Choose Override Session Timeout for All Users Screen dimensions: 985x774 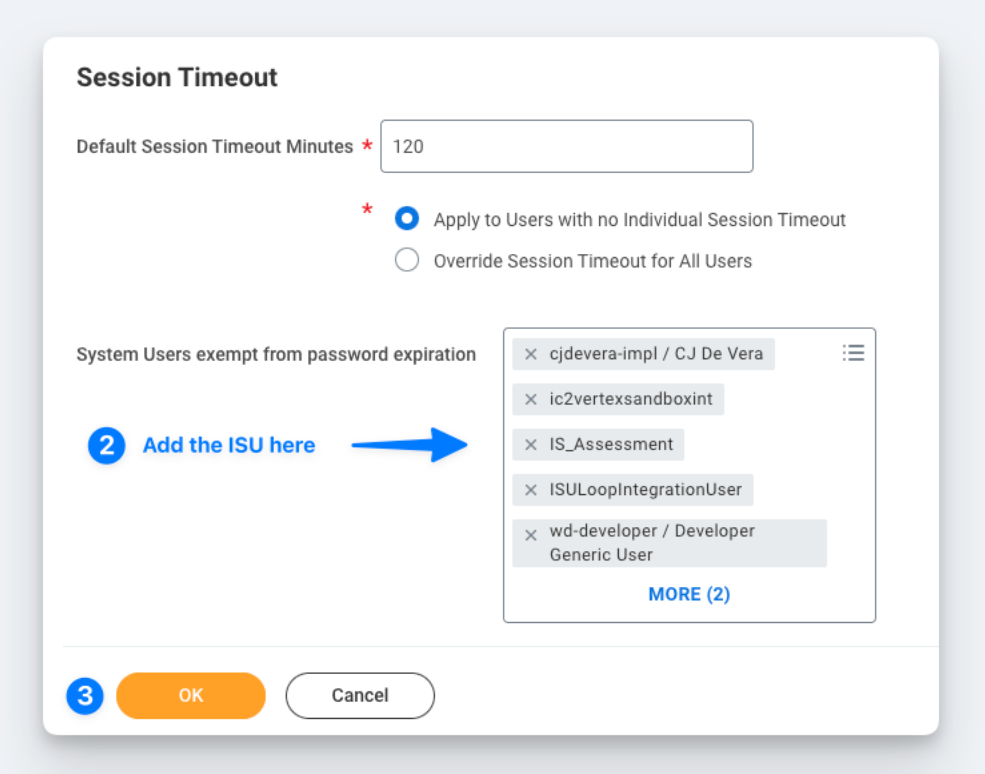[407, 261]
